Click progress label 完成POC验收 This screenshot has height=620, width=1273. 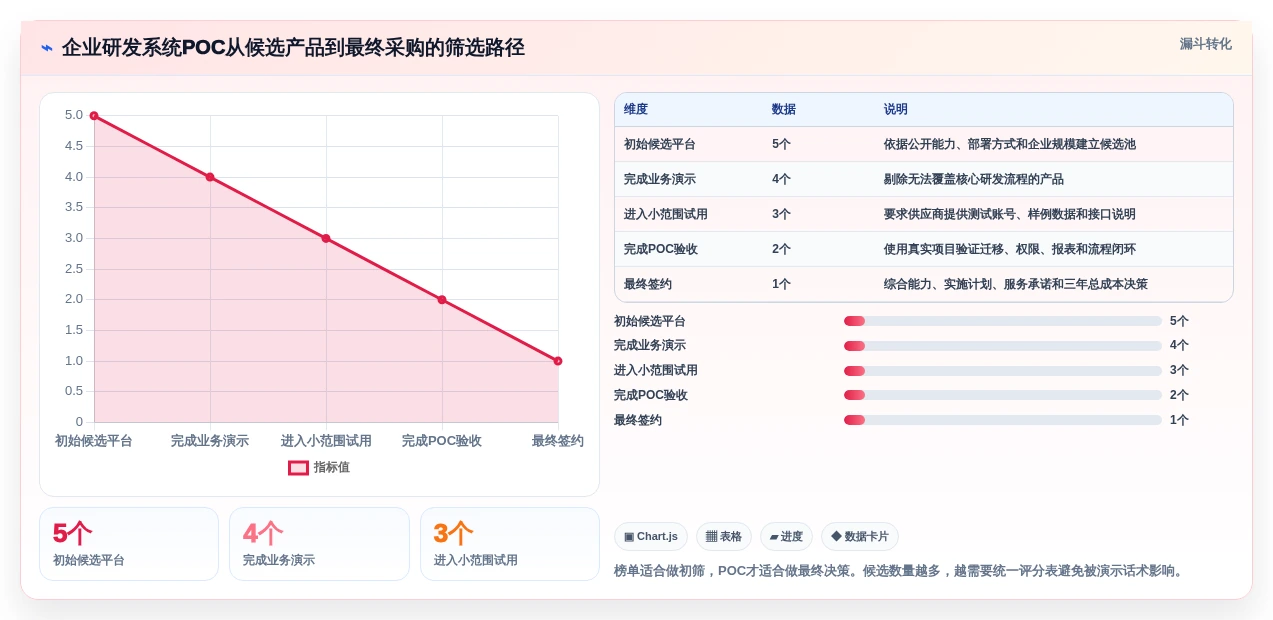click(651, 395)
